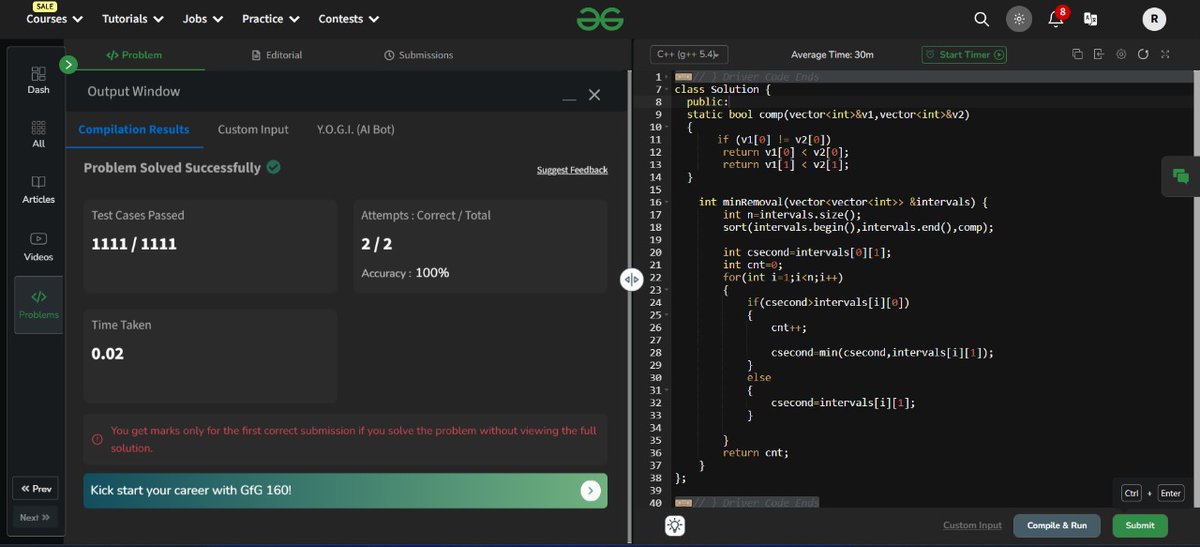Viewport: 1200px width, 547px height.
Task: Go to previous problem with Prev
Action: point(36,488)
